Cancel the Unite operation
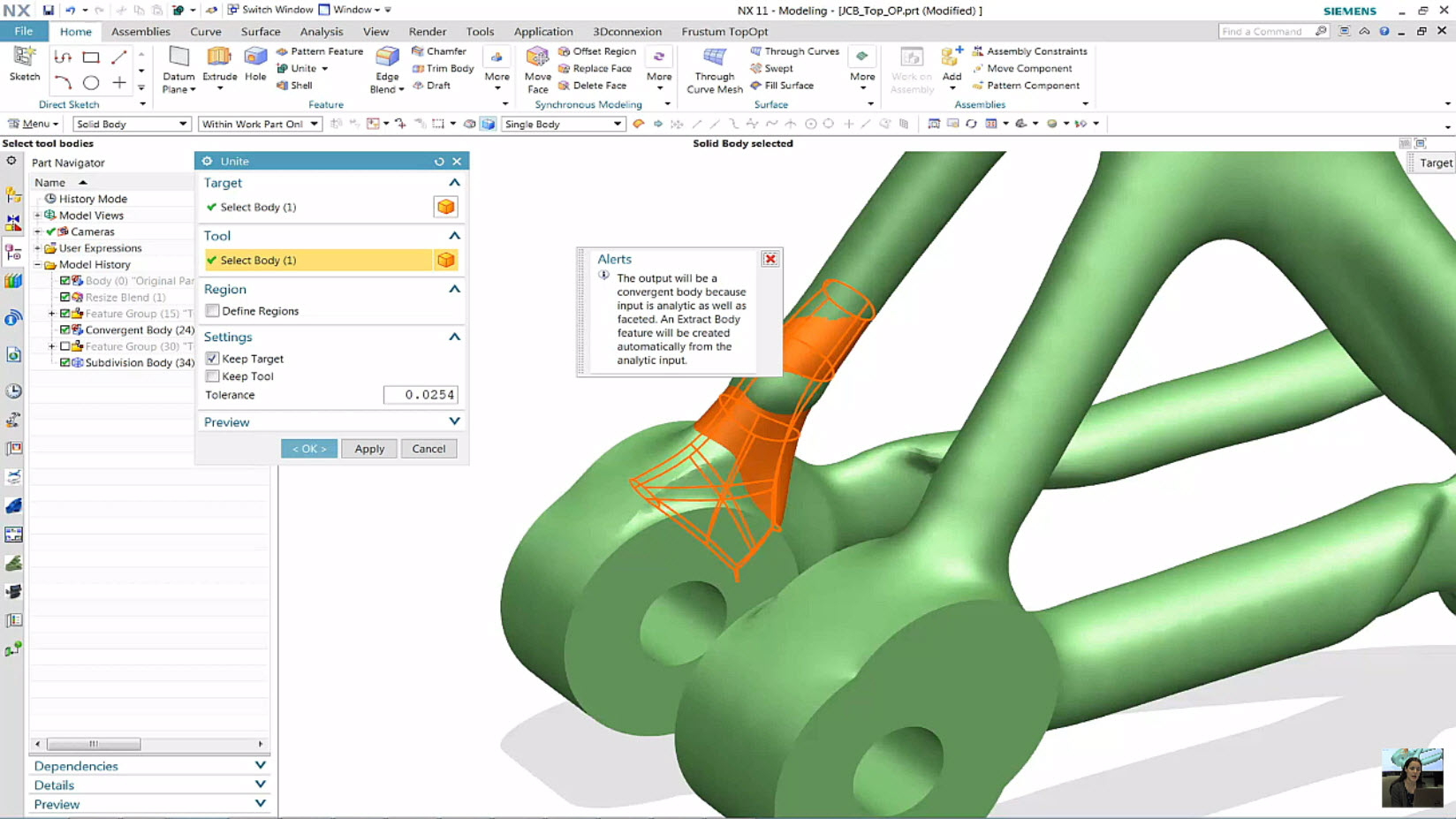Image resolution: width=1456 pixels, height=819 pixels. [x=428, y=448]
